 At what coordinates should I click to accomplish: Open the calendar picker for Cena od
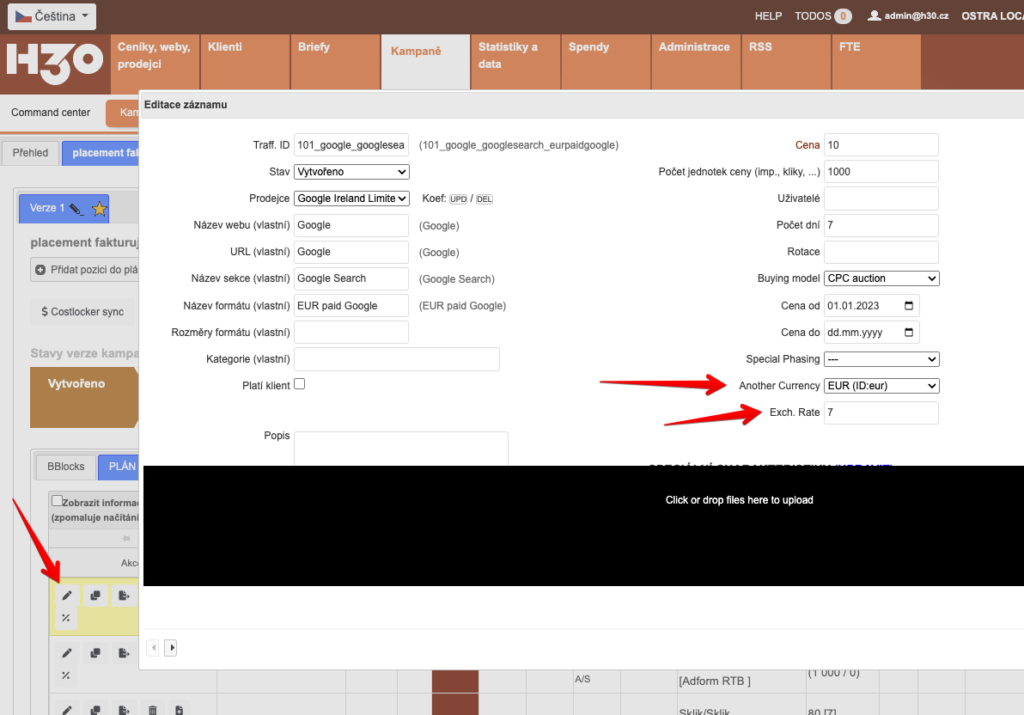coord(908,305)
